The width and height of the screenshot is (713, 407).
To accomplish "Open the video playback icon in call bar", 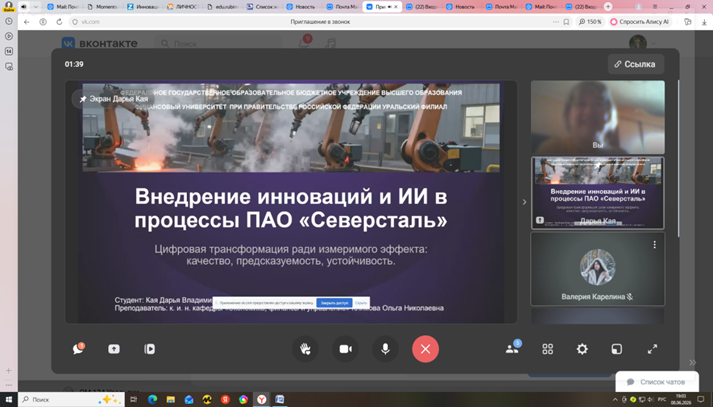I will [x=150, y=349].
